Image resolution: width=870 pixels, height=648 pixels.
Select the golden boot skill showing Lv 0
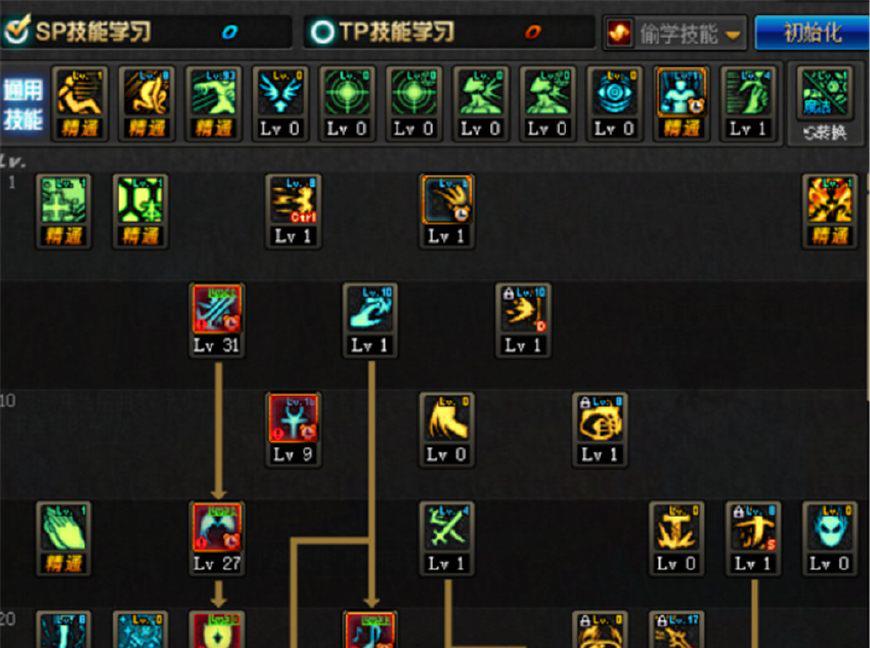tap(447, 429)
